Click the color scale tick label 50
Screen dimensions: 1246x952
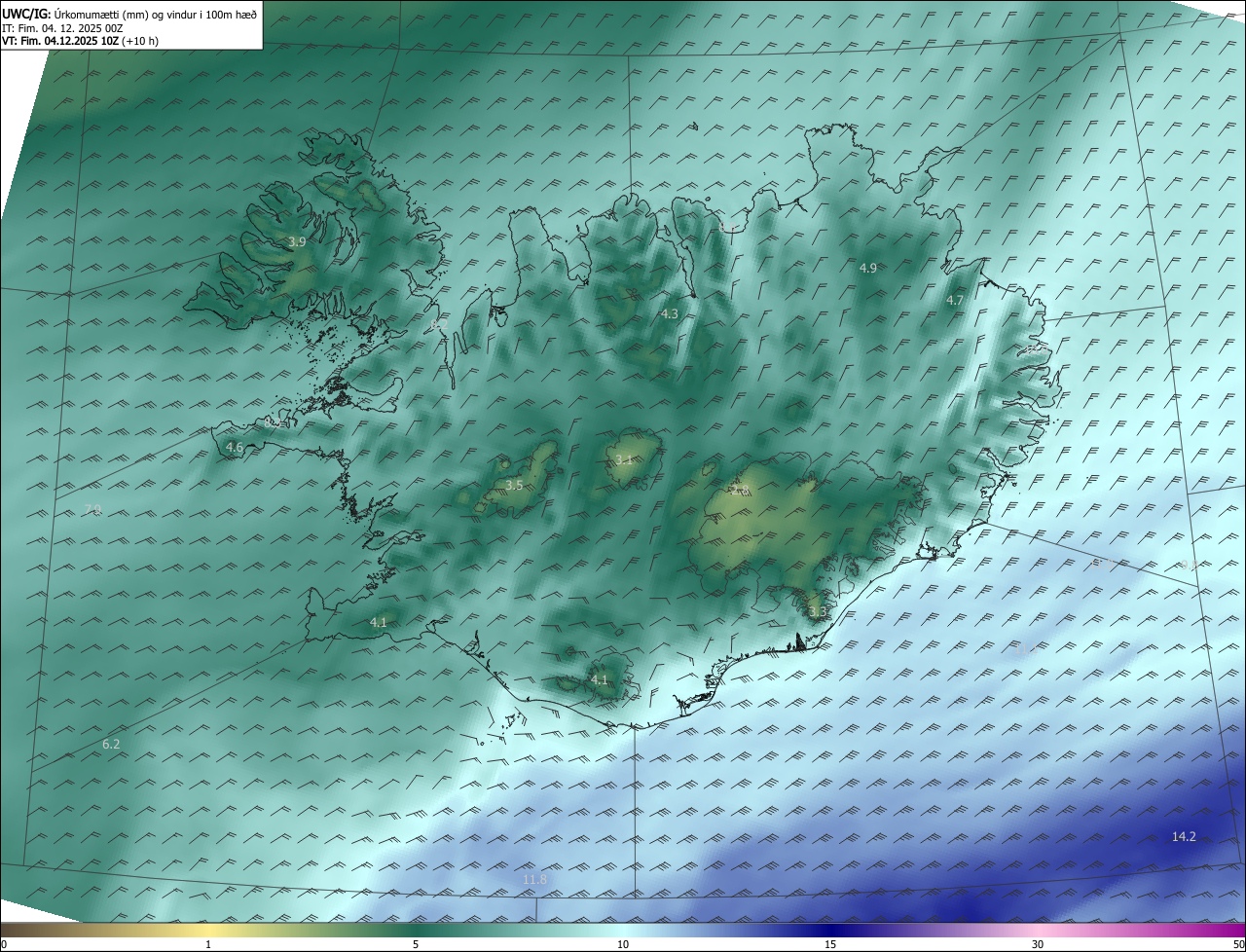click(x=1238, y=944)
